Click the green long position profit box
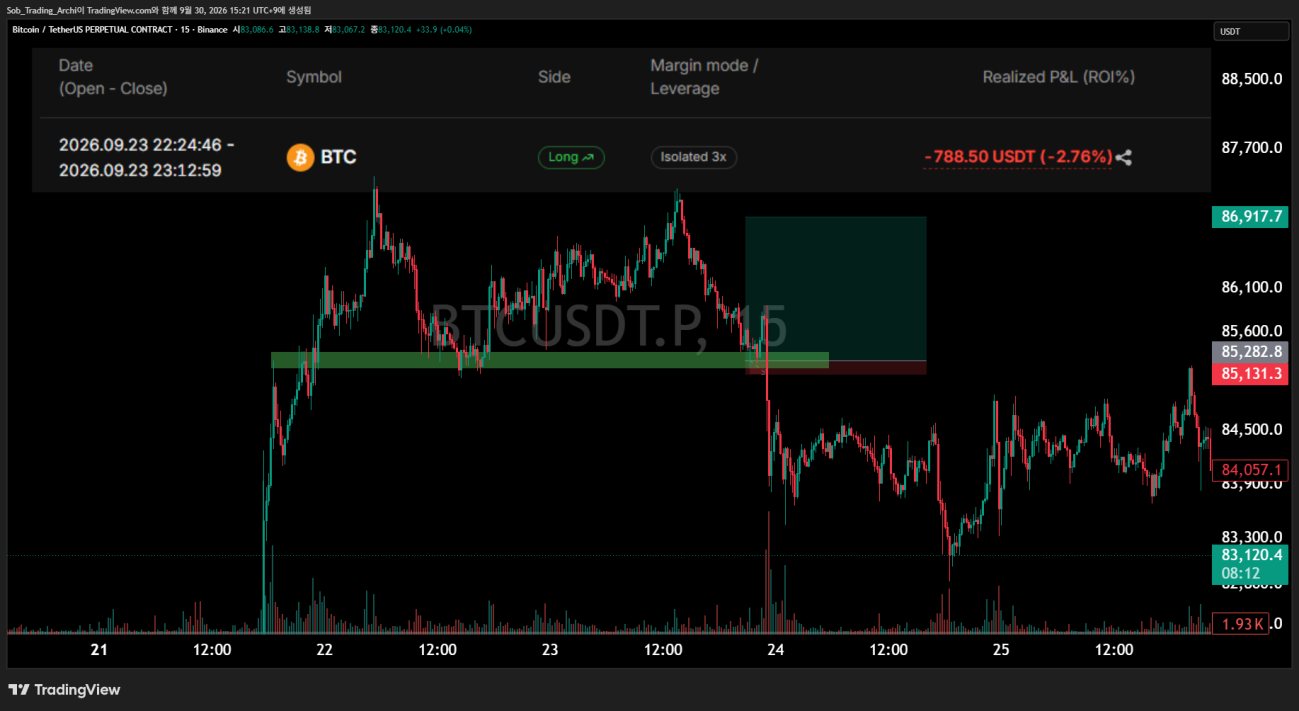Viewport: 1299px width, 711px height. [836, 288]
